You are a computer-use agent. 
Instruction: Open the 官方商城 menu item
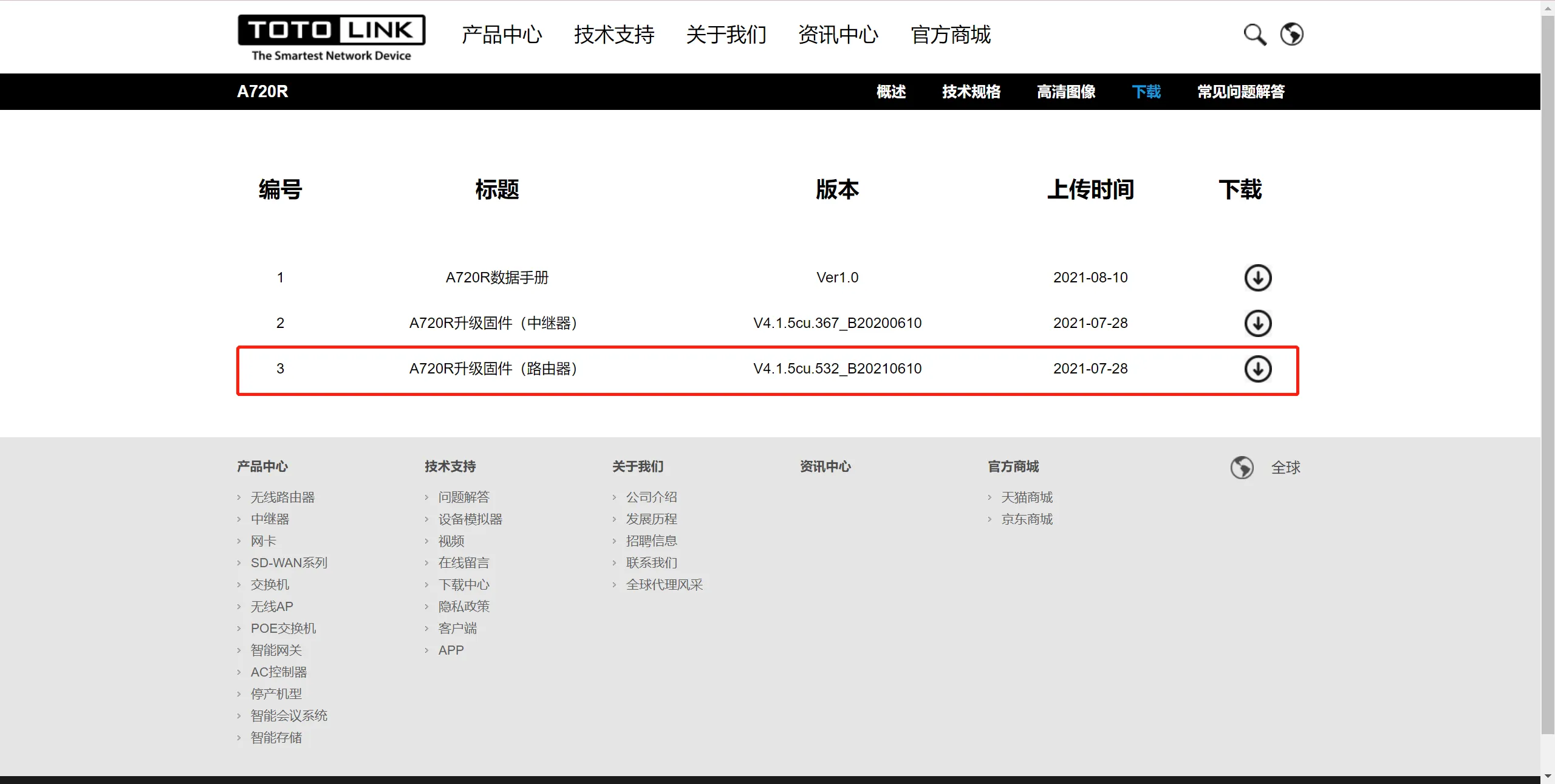[x=951, y=35]
